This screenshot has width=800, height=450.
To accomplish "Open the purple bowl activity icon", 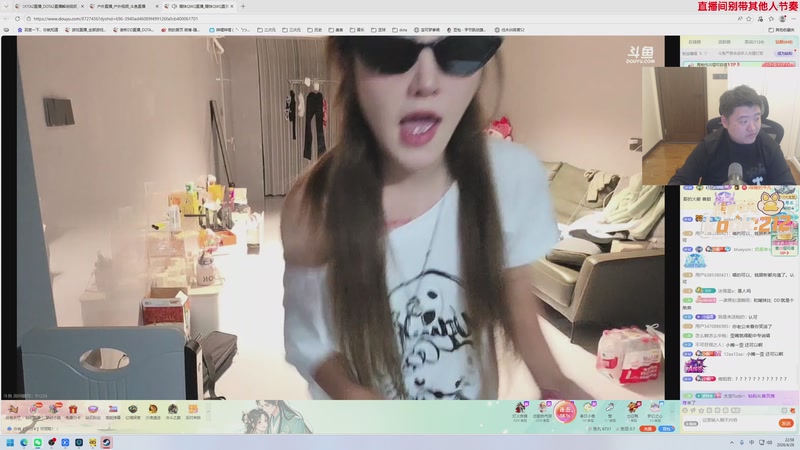I will [x=93, y=411].
